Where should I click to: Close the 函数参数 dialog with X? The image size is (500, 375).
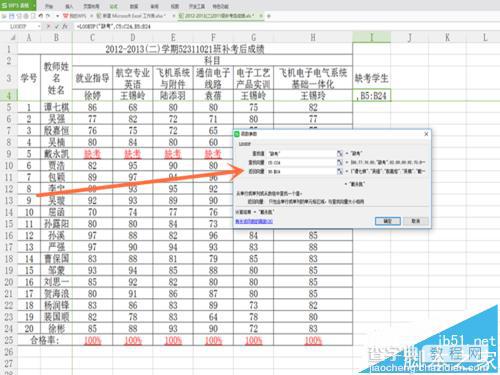426,134
